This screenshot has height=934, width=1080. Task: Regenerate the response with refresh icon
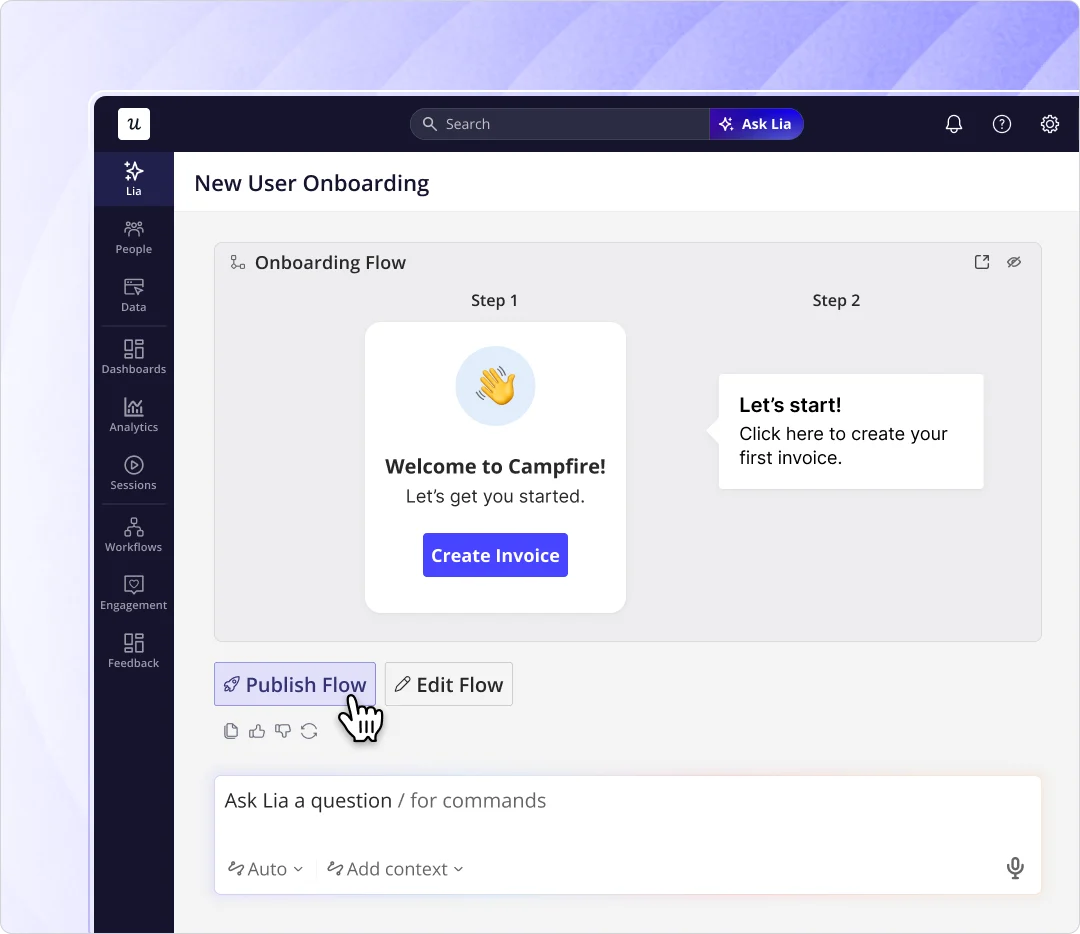[x=309, y=731]
